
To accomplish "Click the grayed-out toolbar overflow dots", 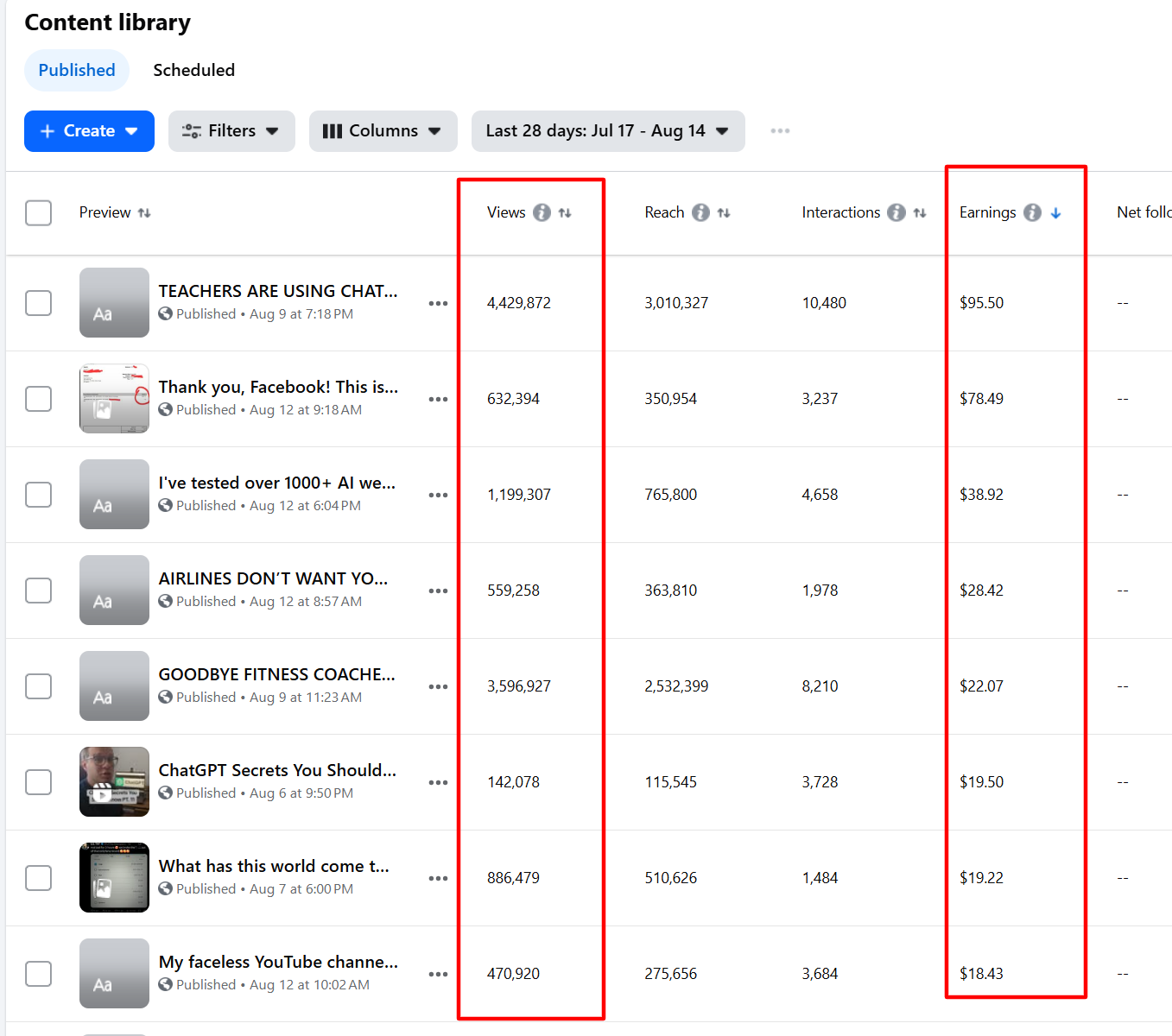I will (x=780, y=131).
